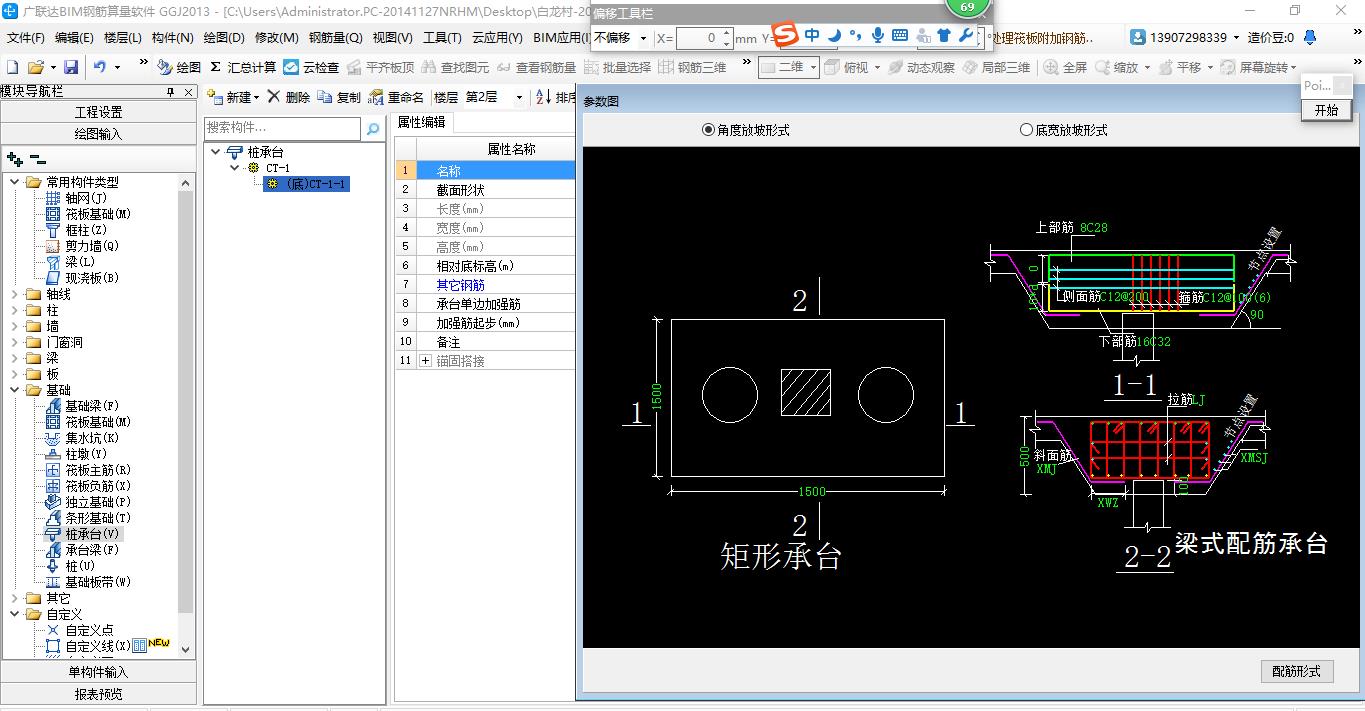
Task: Undo last action with arrow icon
Action: click(x=99, y=67)
